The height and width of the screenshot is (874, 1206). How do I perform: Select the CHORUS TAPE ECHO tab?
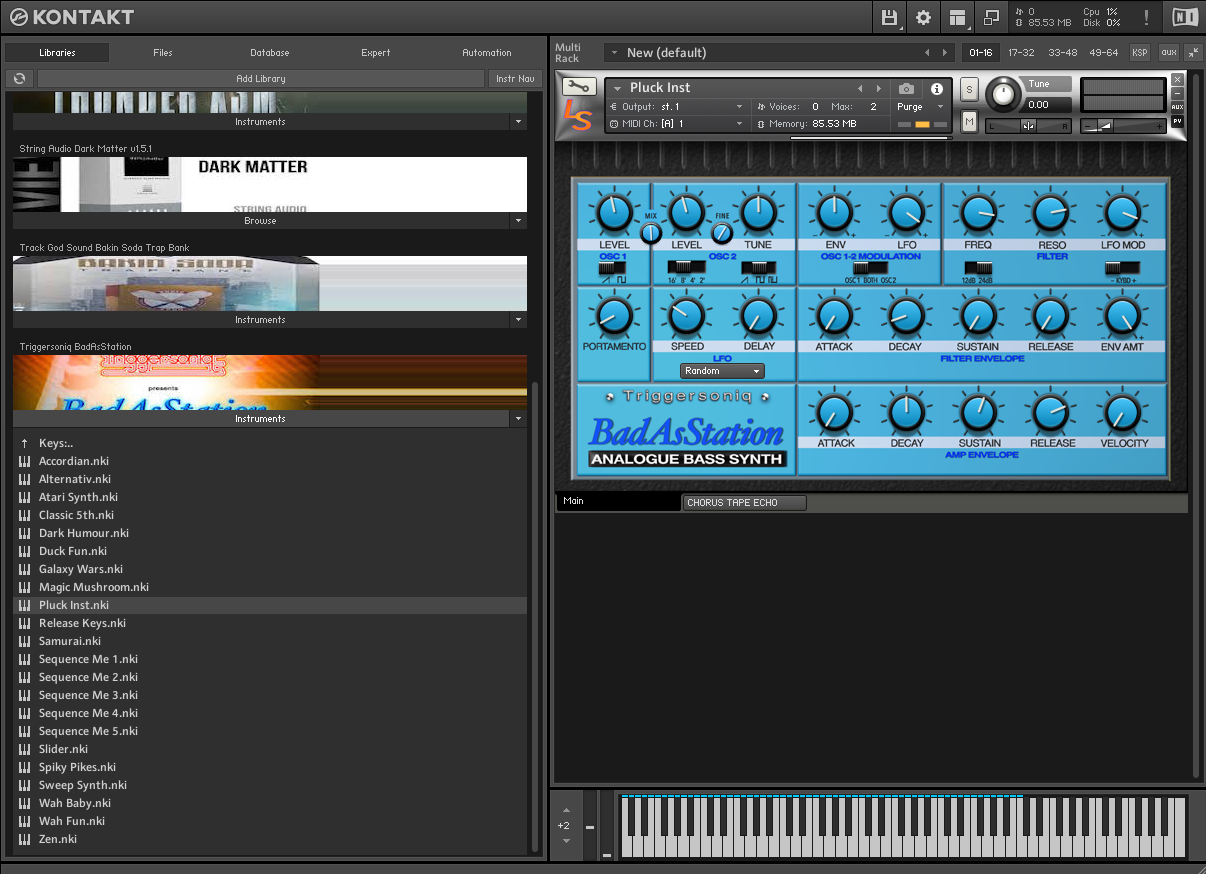[x=744, y=503]
